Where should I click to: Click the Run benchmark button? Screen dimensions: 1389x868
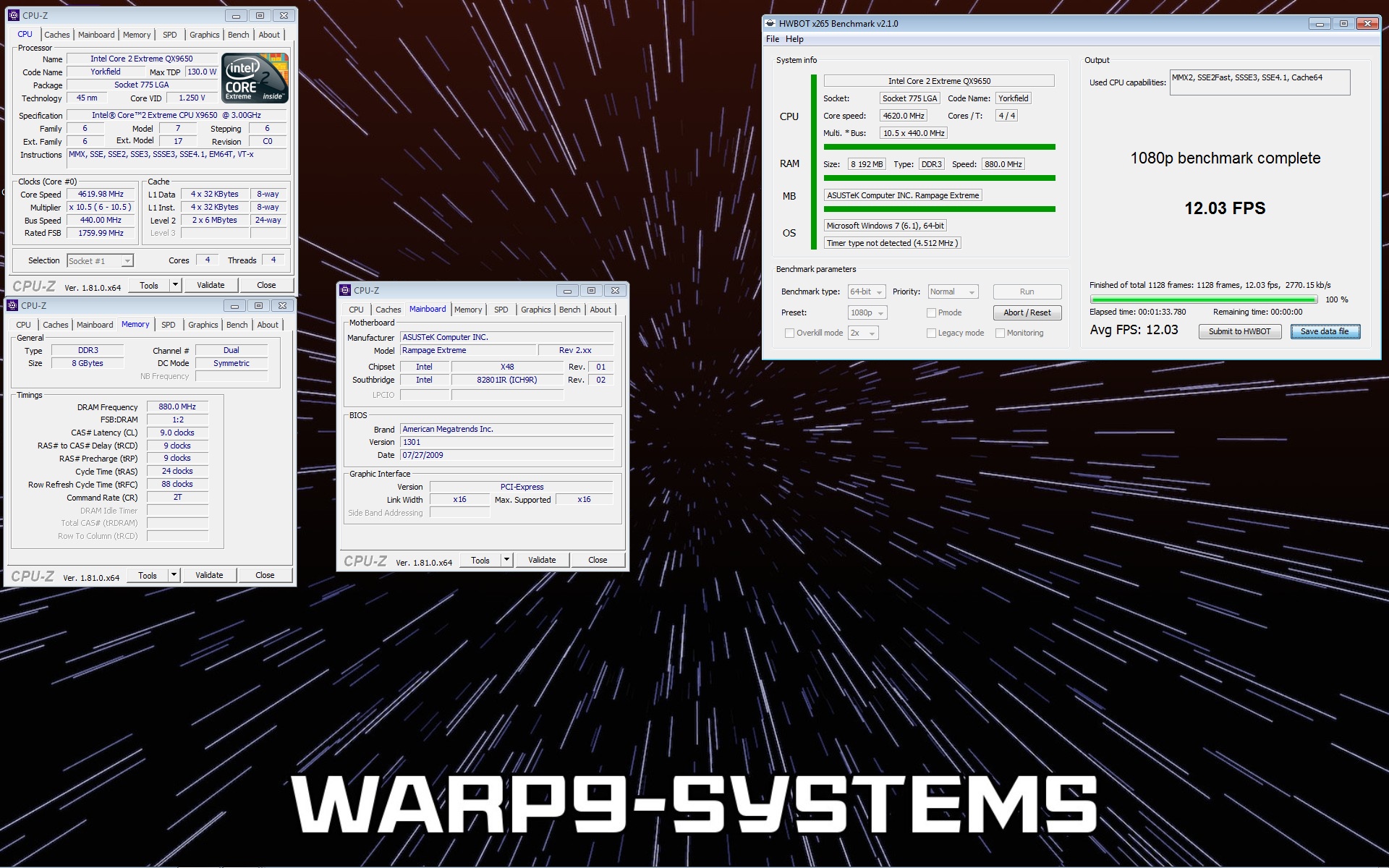point(1027,292)
